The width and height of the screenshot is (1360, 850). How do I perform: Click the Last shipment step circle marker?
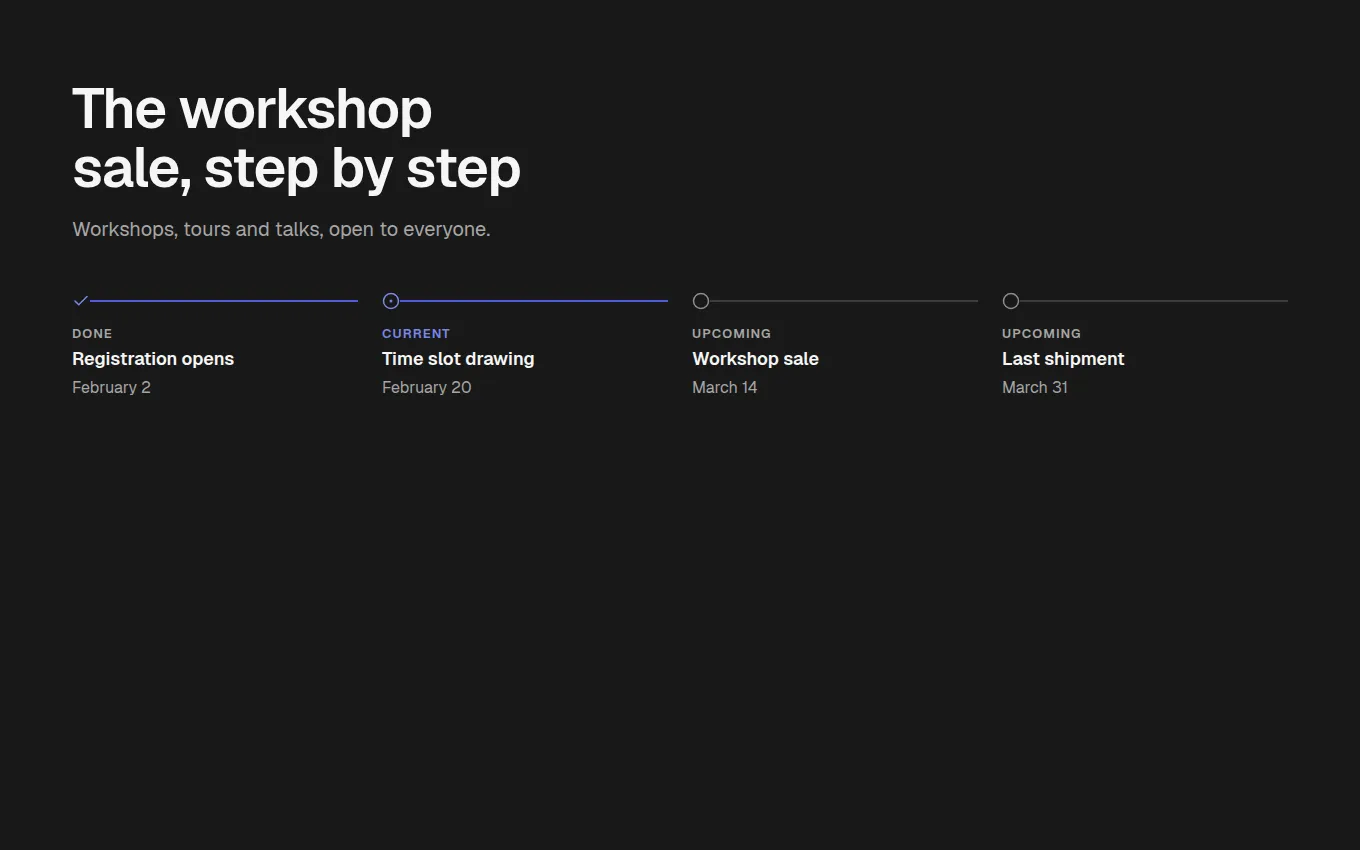[1011, 301]
